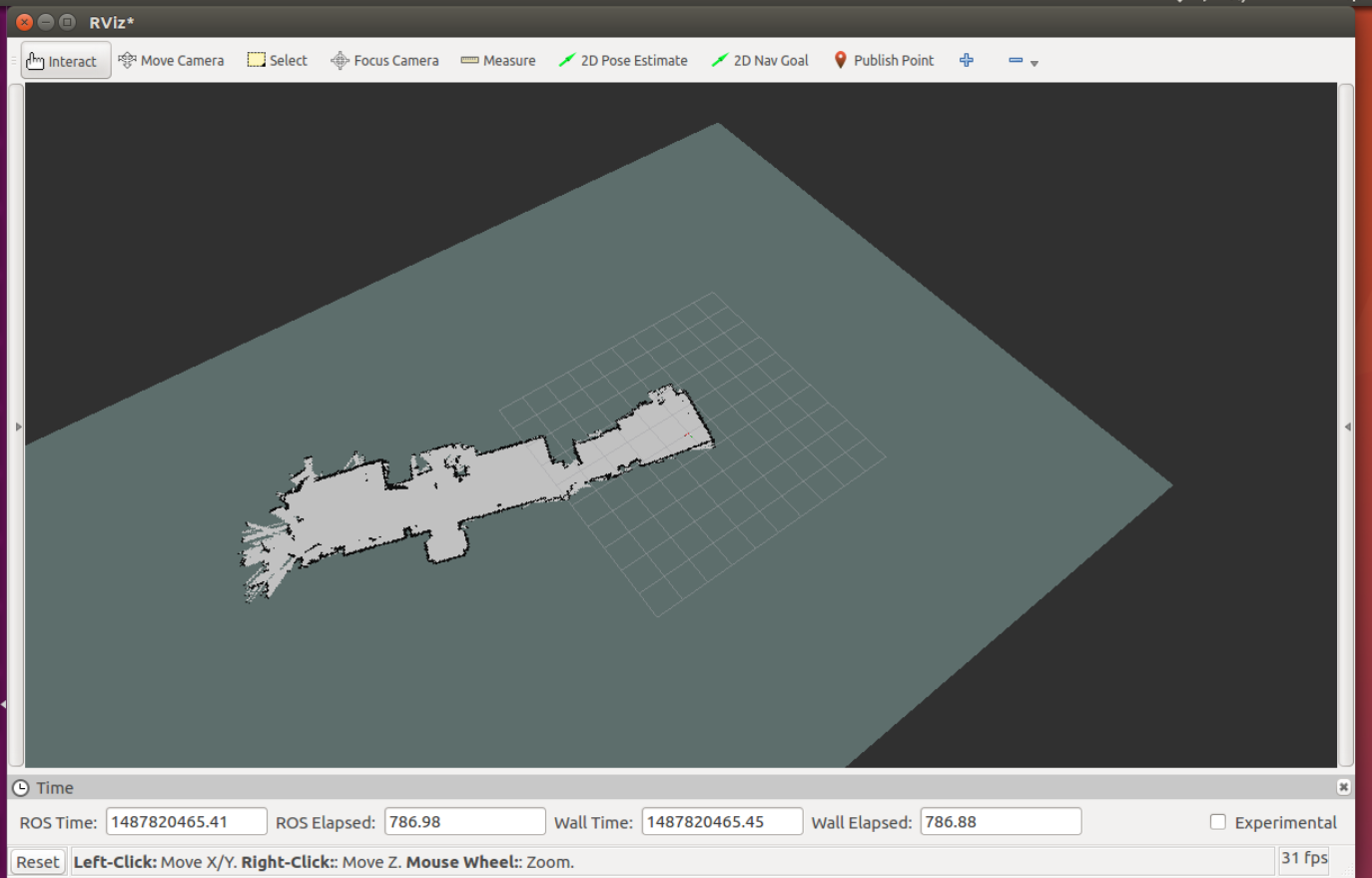
Task: Activate 2D Pose Estimate tool
Action: coord(623,61)
